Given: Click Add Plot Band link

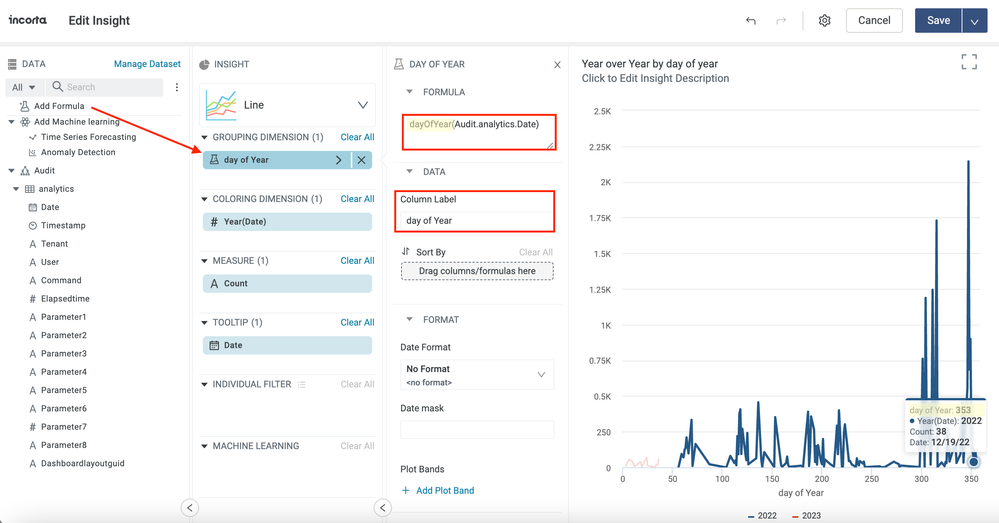Looking at the screenshot, I should pyautogui.click(x=437, y=491).
